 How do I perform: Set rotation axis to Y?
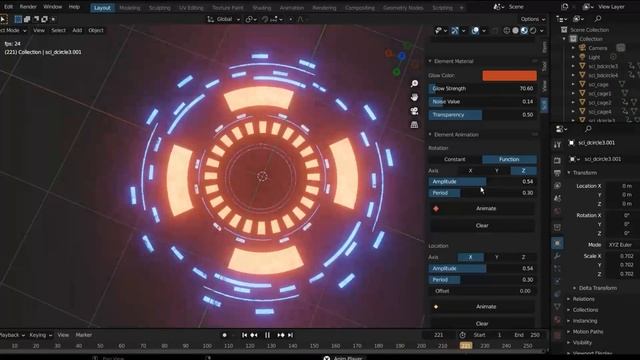[x=497, y=171]
